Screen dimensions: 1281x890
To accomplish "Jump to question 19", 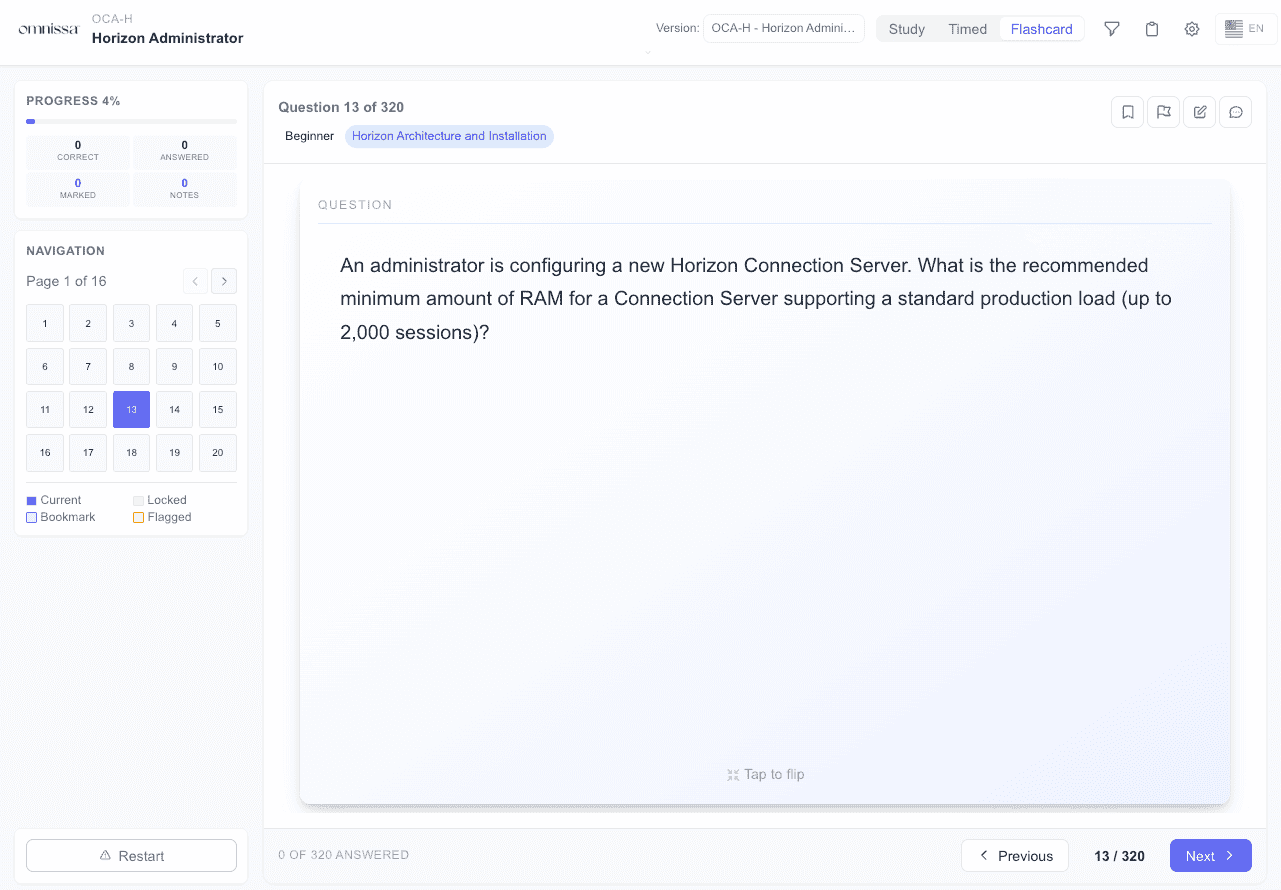I will tap(175, 452).
